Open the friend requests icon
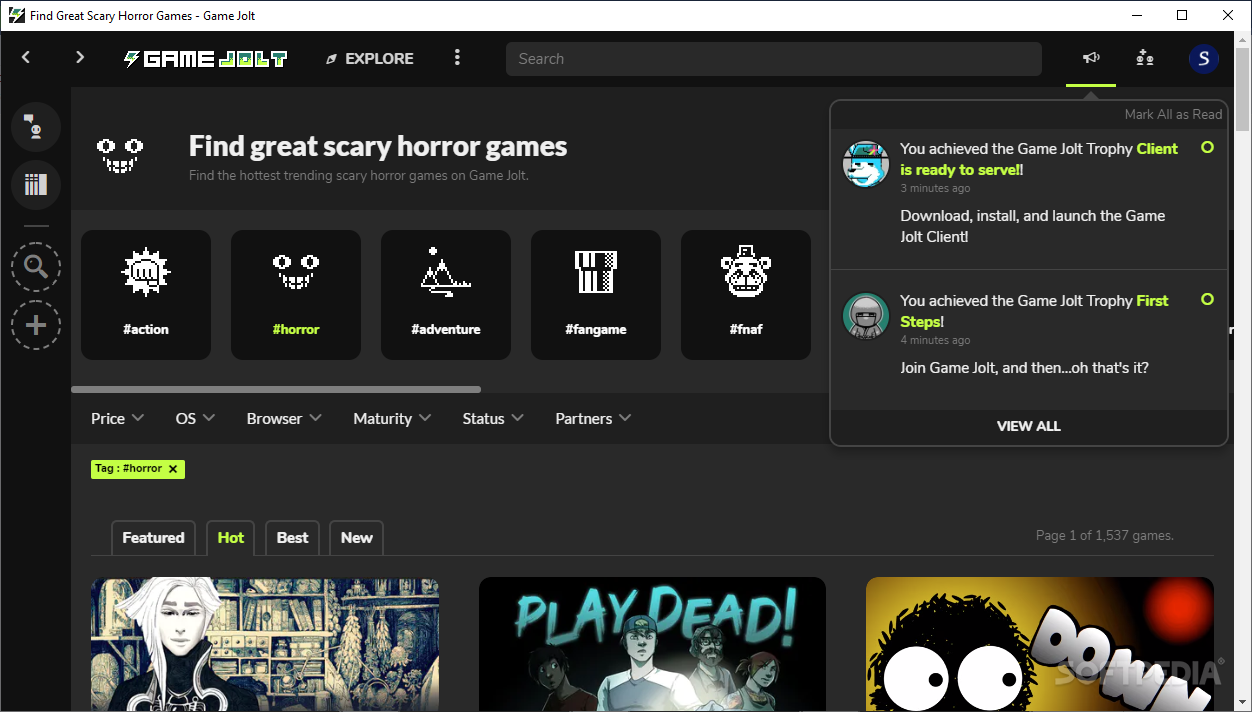Screen dimensions: 1252x712 coord(1145,58)
